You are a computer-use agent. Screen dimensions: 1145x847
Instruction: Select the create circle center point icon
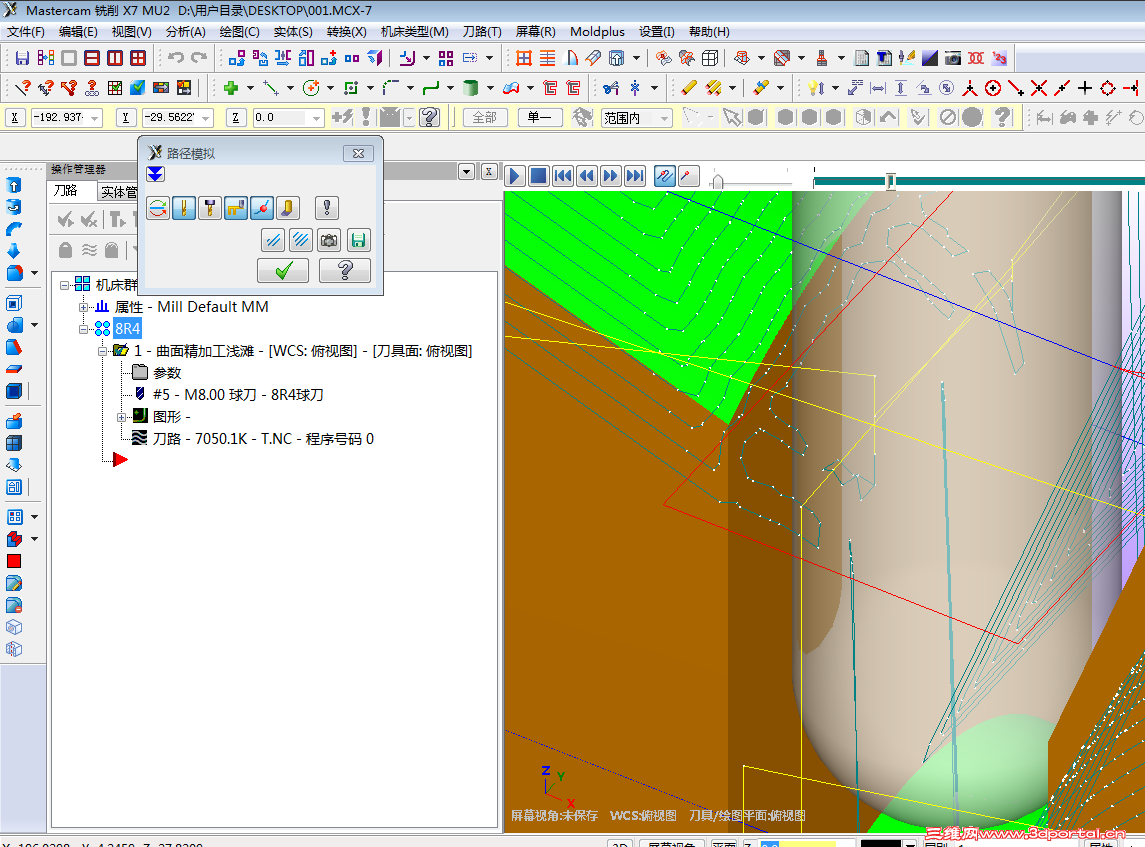point(311,88)
